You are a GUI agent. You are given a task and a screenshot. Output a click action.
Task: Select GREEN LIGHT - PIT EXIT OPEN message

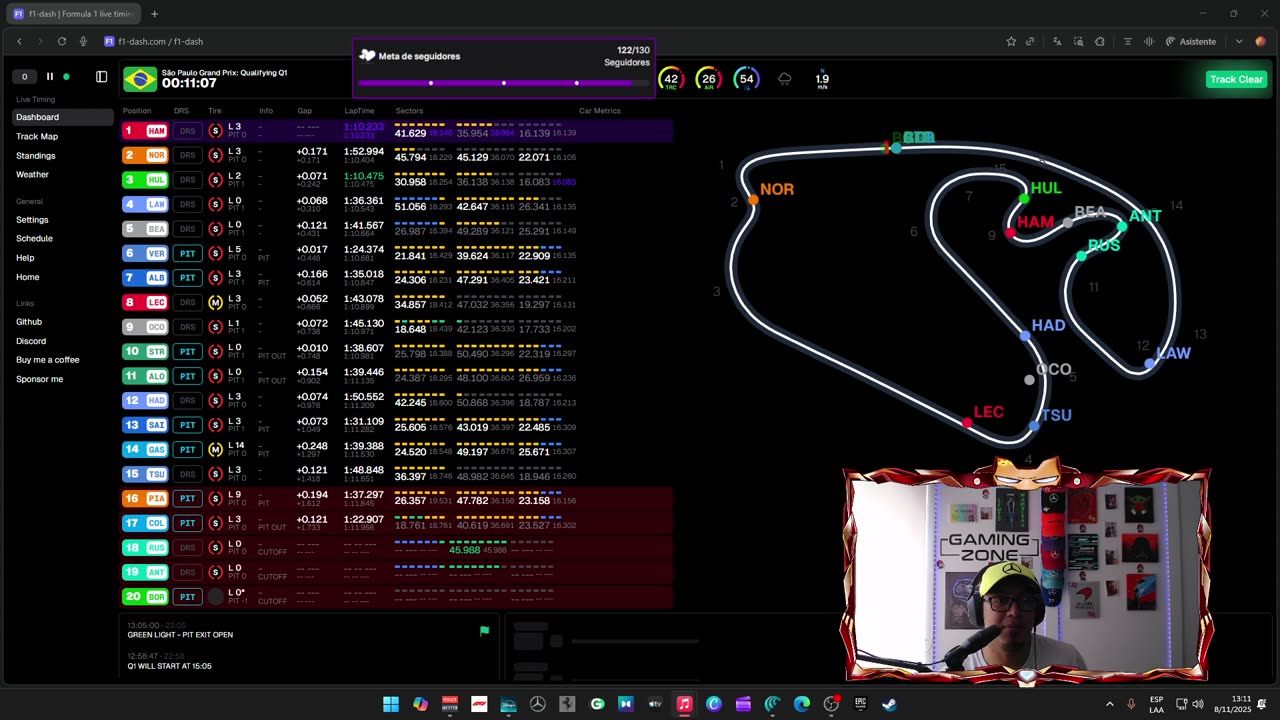(x=180, y=635)
